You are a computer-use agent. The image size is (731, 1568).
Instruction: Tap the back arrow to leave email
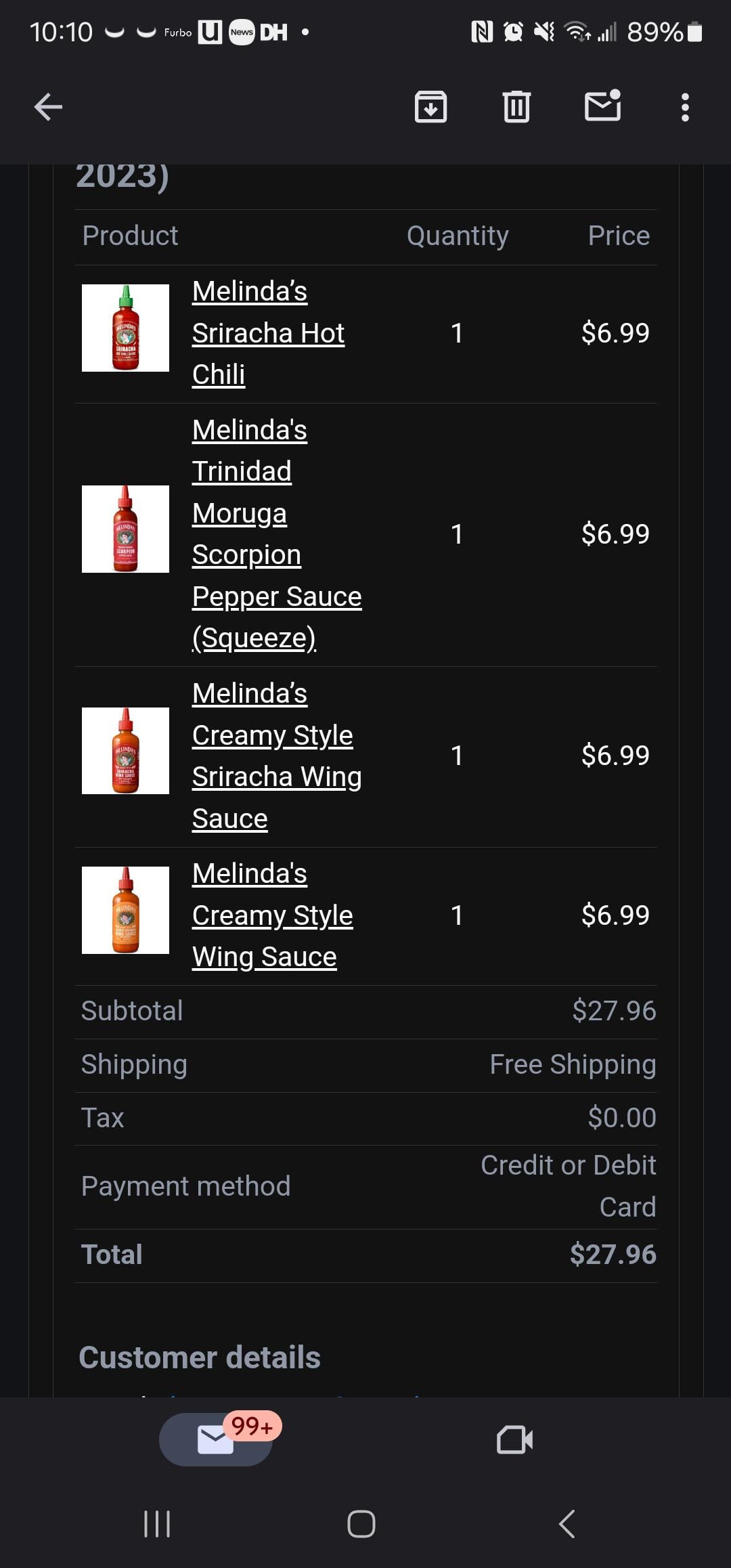click(x=48, y=107)
